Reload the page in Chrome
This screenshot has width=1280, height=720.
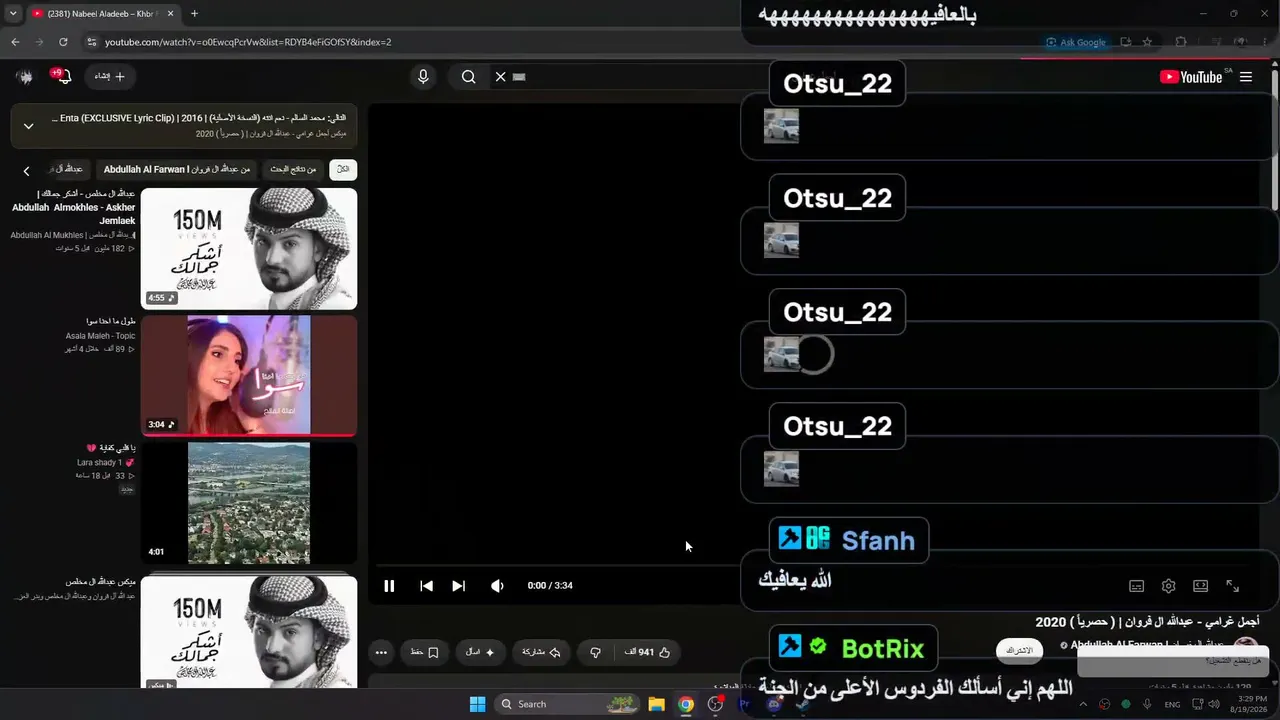tap(63, 42)
